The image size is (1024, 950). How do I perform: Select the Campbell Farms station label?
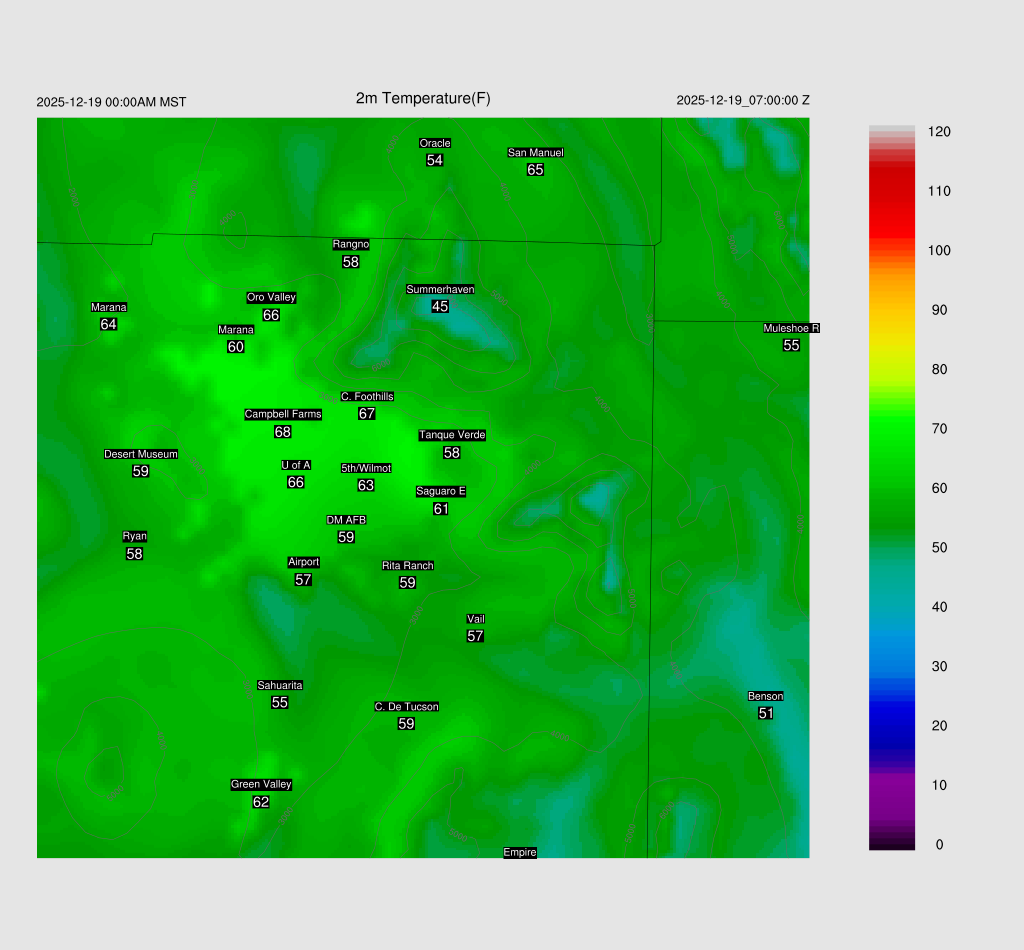[283, 414]
